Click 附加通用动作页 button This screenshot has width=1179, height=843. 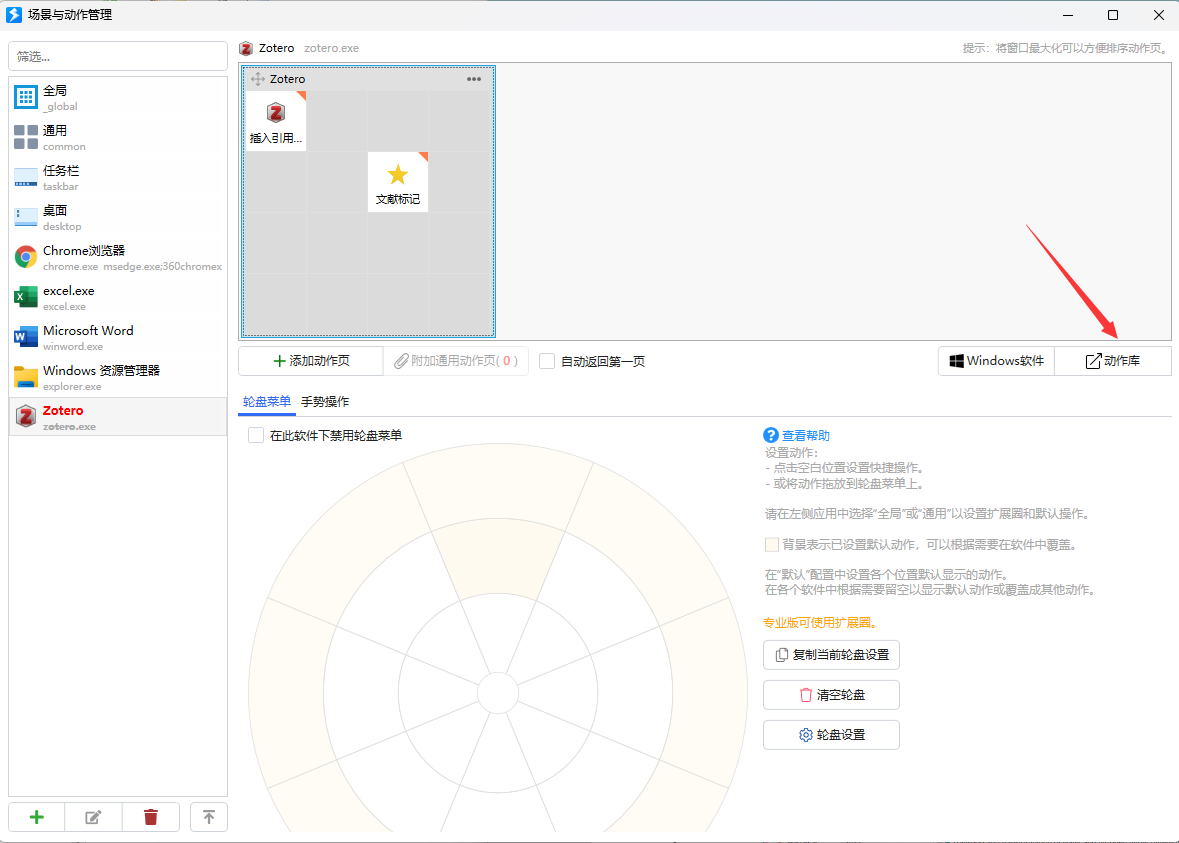pos(456,361)
